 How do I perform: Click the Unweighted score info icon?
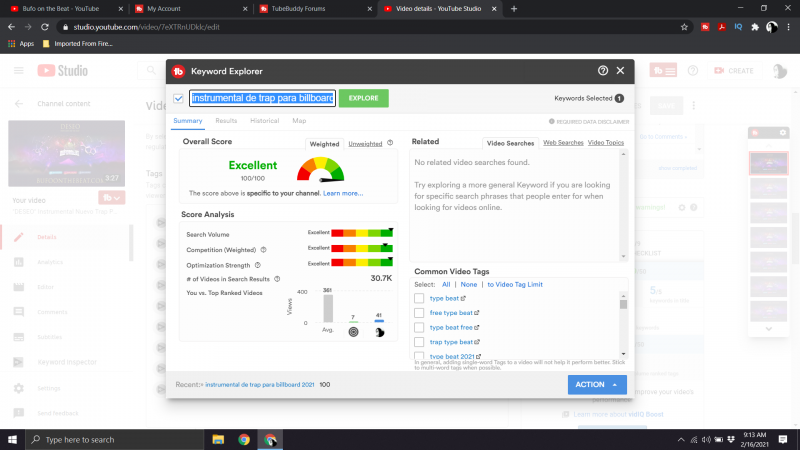pos(390,144)
